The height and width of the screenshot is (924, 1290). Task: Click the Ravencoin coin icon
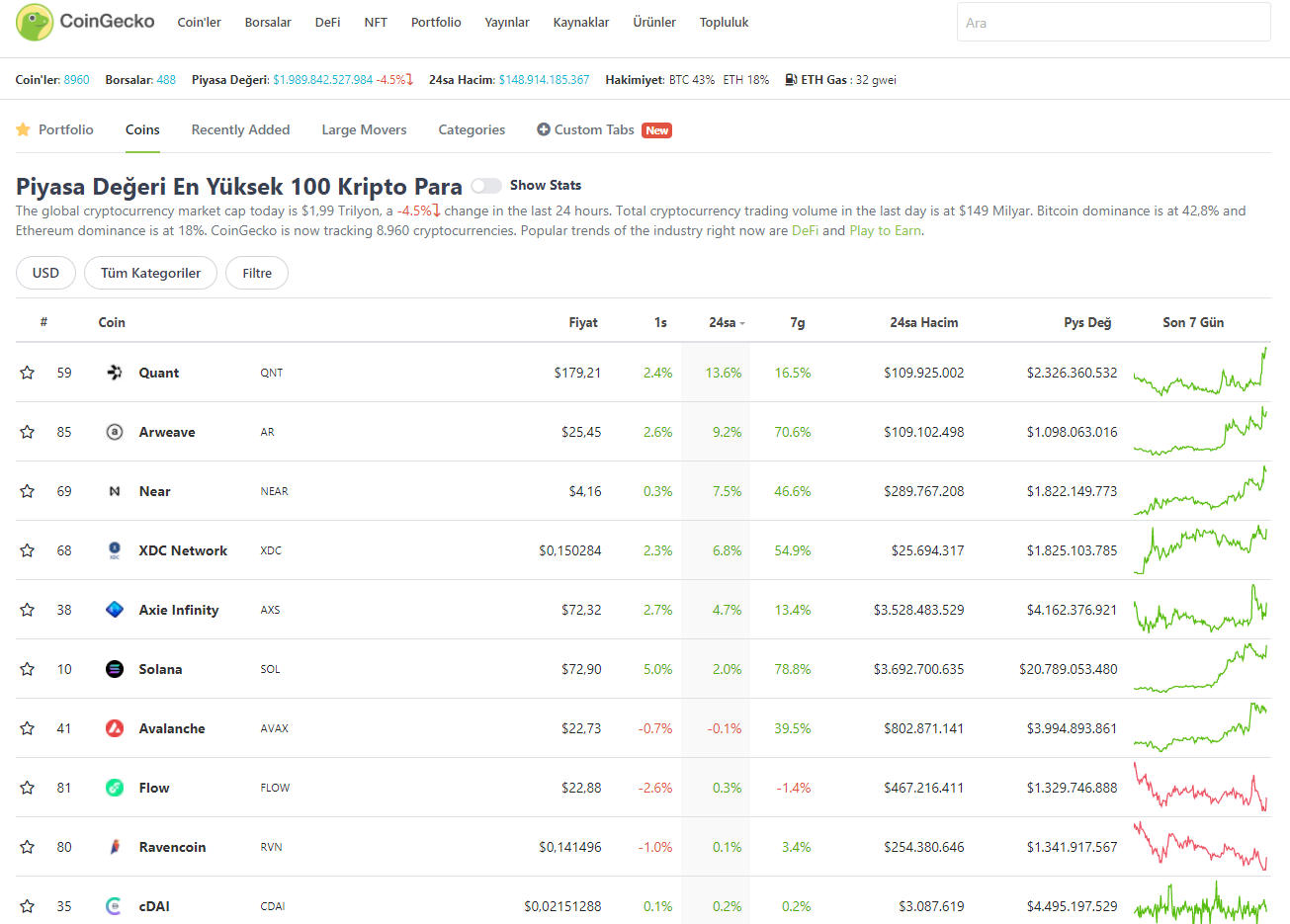click(x=115, y=847)
